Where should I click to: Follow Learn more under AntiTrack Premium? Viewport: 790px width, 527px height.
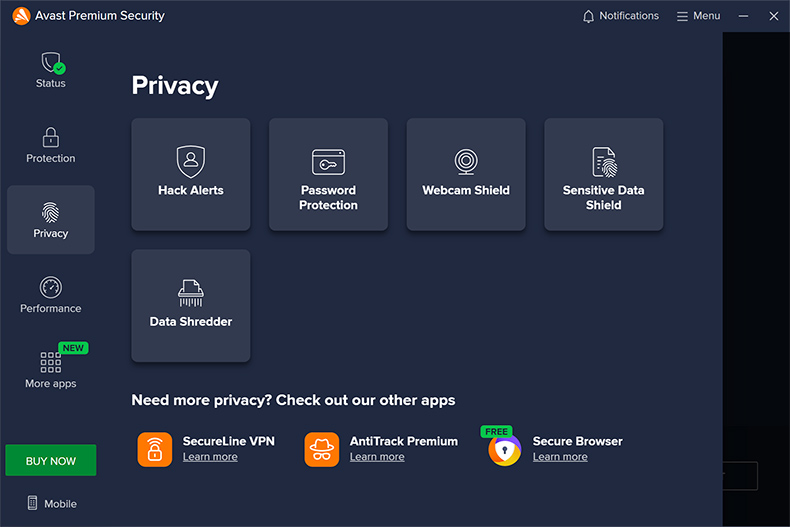377,457
